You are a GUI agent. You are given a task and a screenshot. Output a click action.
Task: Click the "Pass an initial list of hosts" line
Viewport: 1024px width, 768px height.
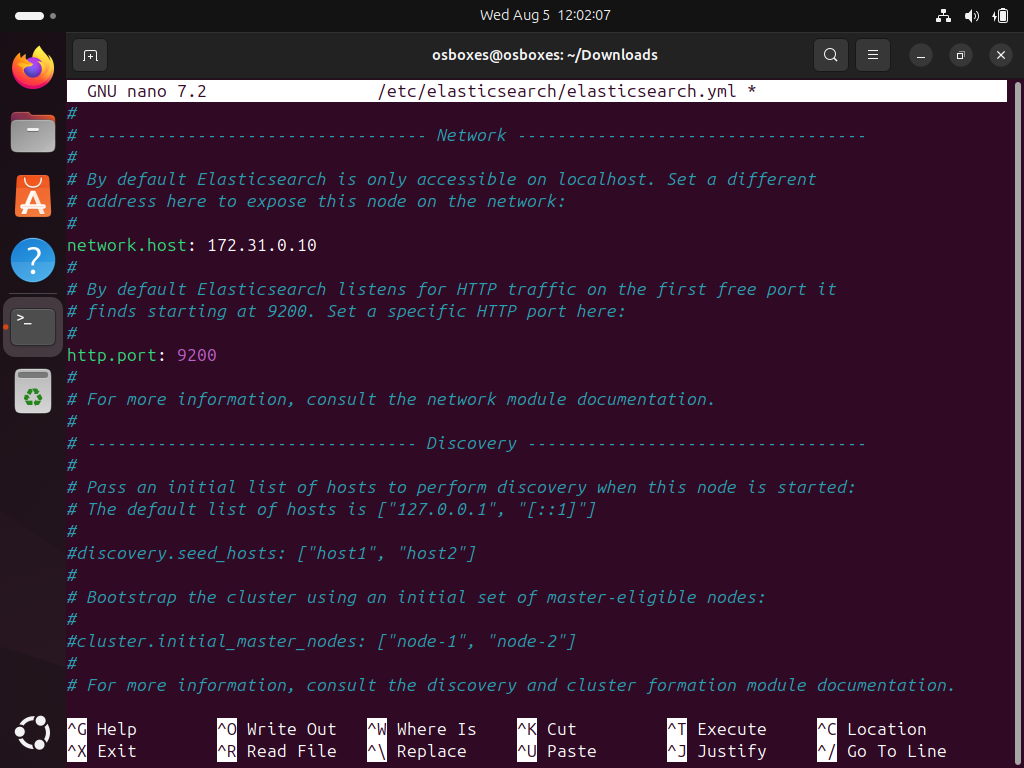(x=461, y=487)
